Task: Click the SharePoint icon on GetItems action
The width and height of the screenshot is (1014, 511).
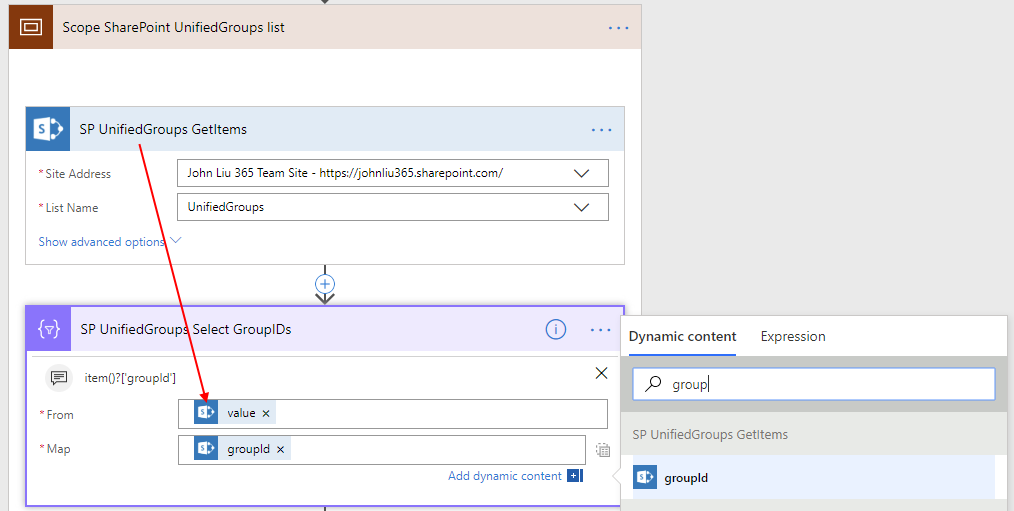Action: coord(48,129)
